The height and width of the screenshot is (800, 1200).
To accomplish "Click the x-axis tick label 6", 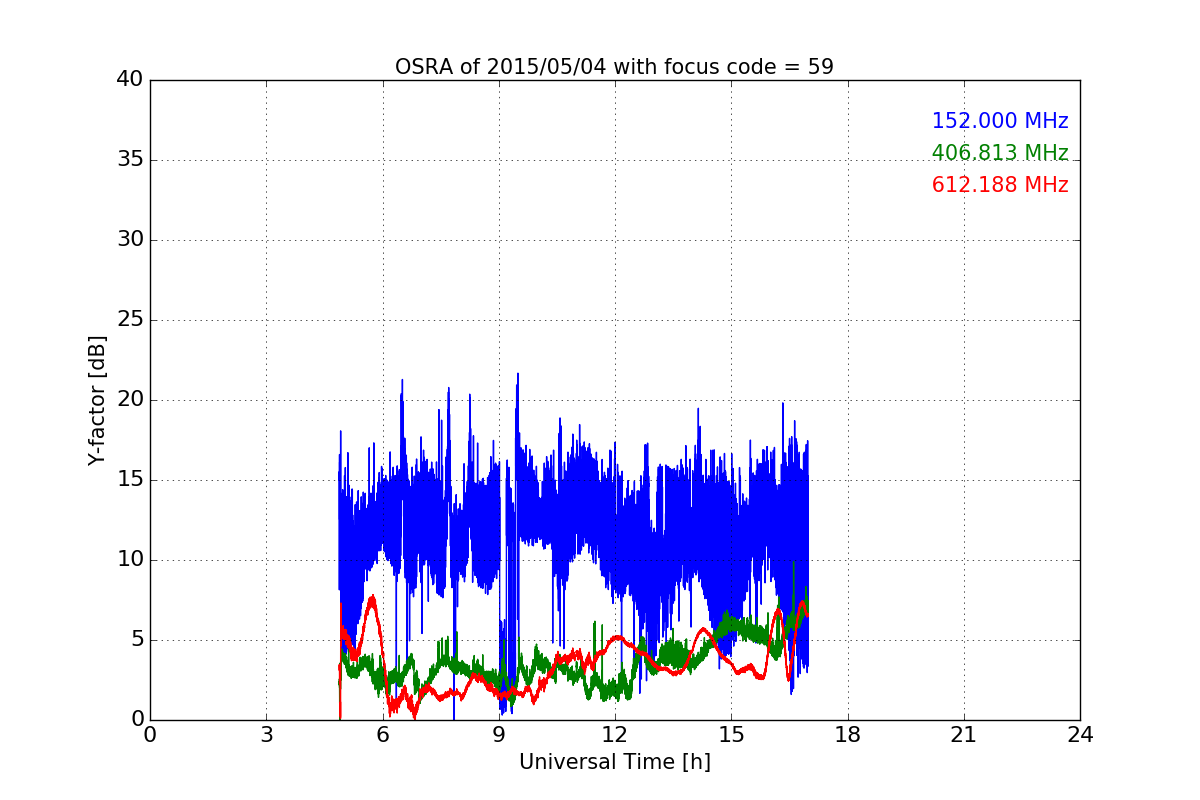I will 382,735.
